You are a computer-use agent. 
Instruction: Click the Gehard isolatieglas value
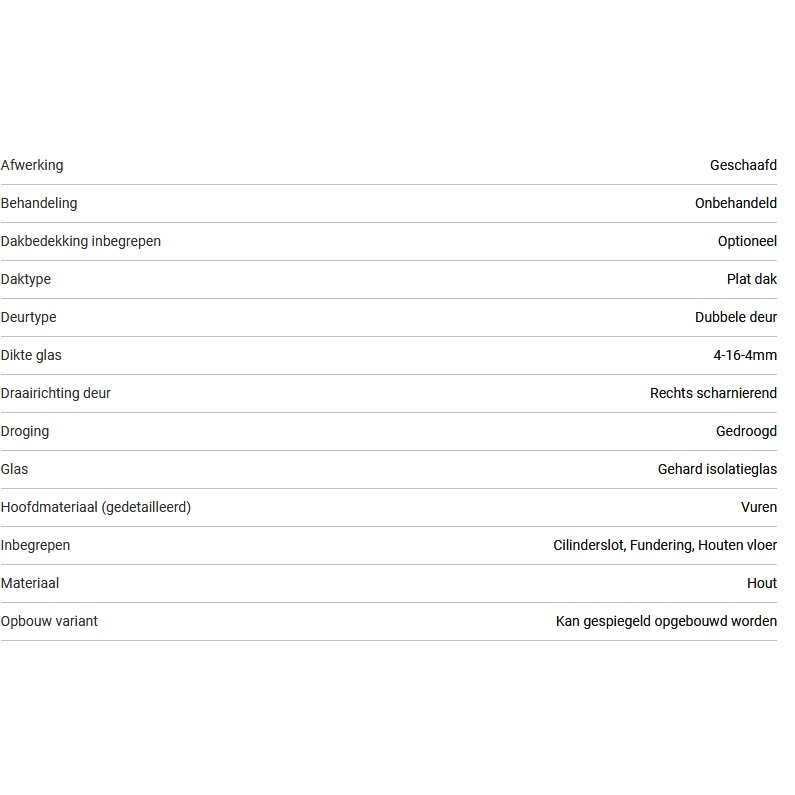pyautogui.click(x=717, y=469)
